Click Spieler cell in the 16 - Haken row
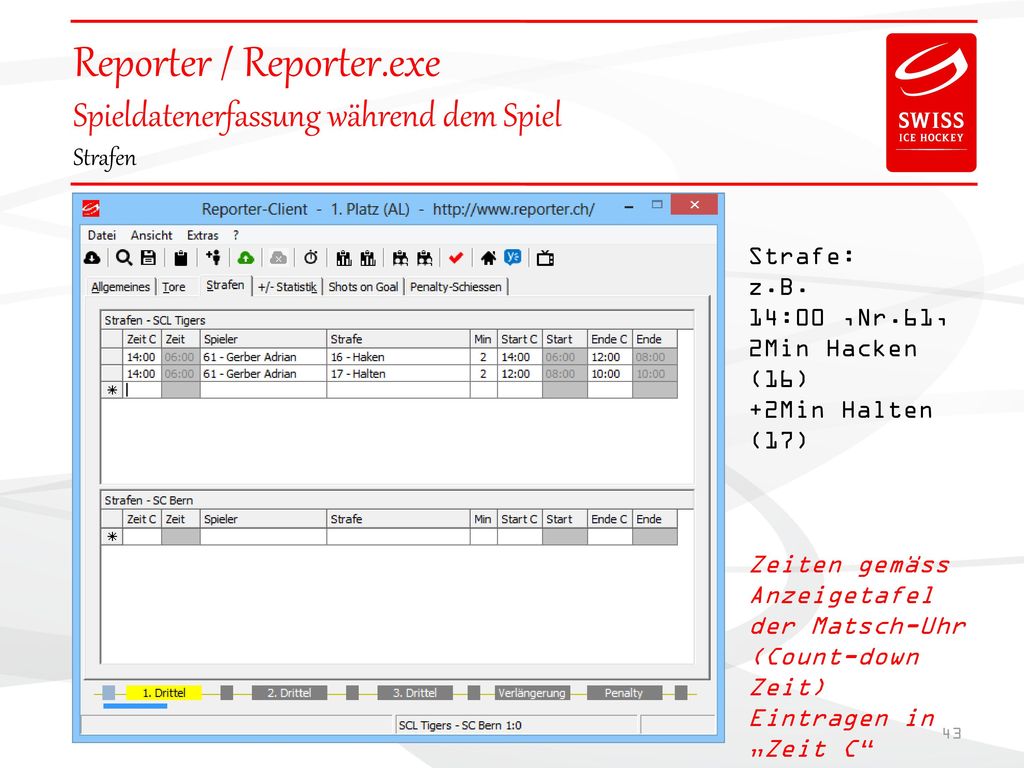1024x768 pixels. [x=263, y=357]
